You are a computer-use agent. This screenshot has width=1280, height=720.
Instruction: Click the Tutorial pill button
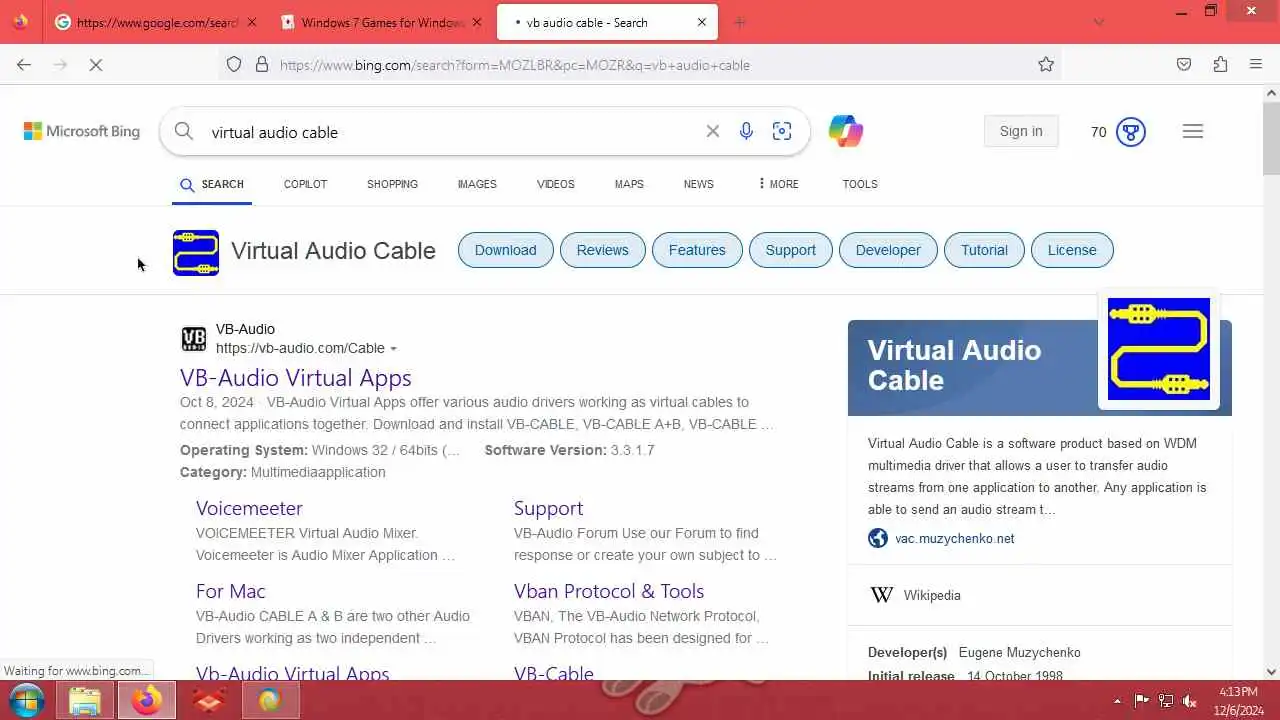point(984,250)
